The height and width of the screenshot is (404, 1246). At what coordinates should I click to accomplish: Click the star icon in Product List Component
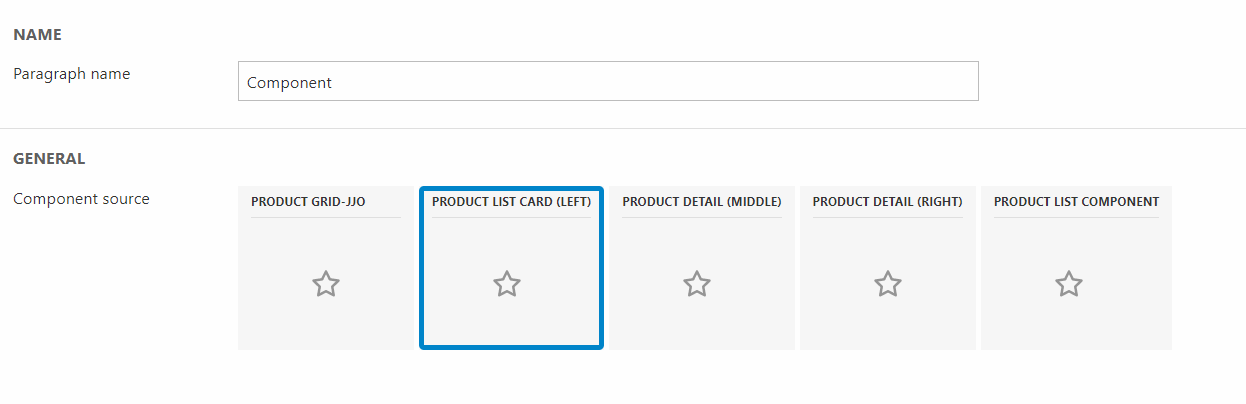point(1069,284)
